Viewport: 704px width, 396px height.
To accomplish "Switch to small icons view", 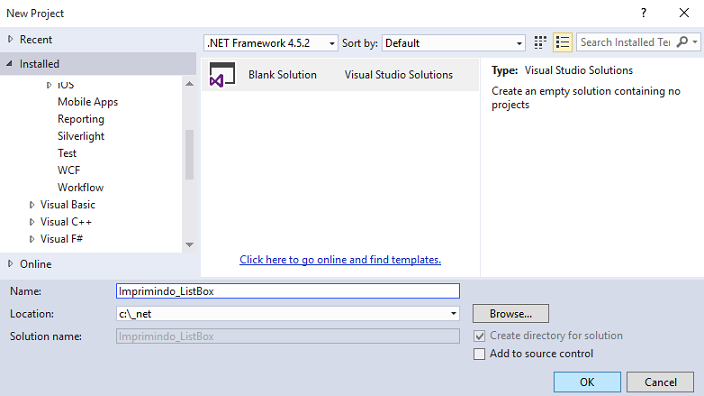I will [540, 43].
